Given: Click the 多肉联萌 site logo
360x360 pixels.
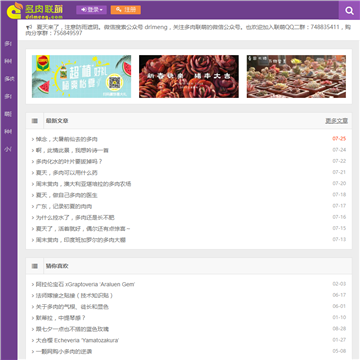Looking at the screenshot, I should tap(35, 10).
